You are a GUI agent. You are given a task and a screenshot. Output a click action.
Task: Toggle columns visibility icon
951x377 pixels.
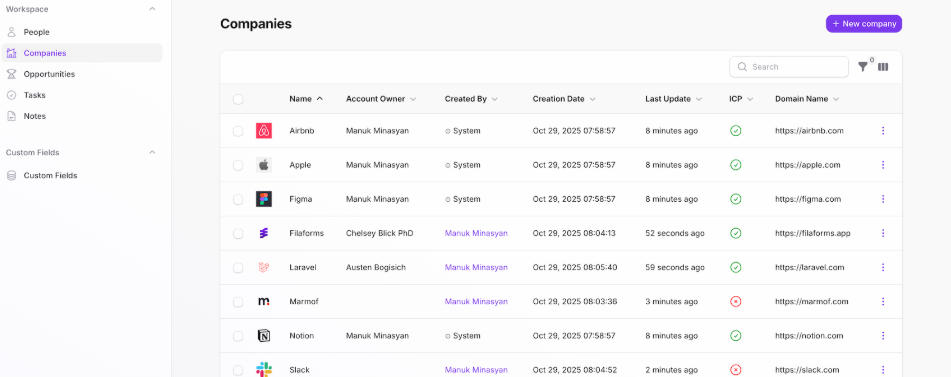[883, 67]
